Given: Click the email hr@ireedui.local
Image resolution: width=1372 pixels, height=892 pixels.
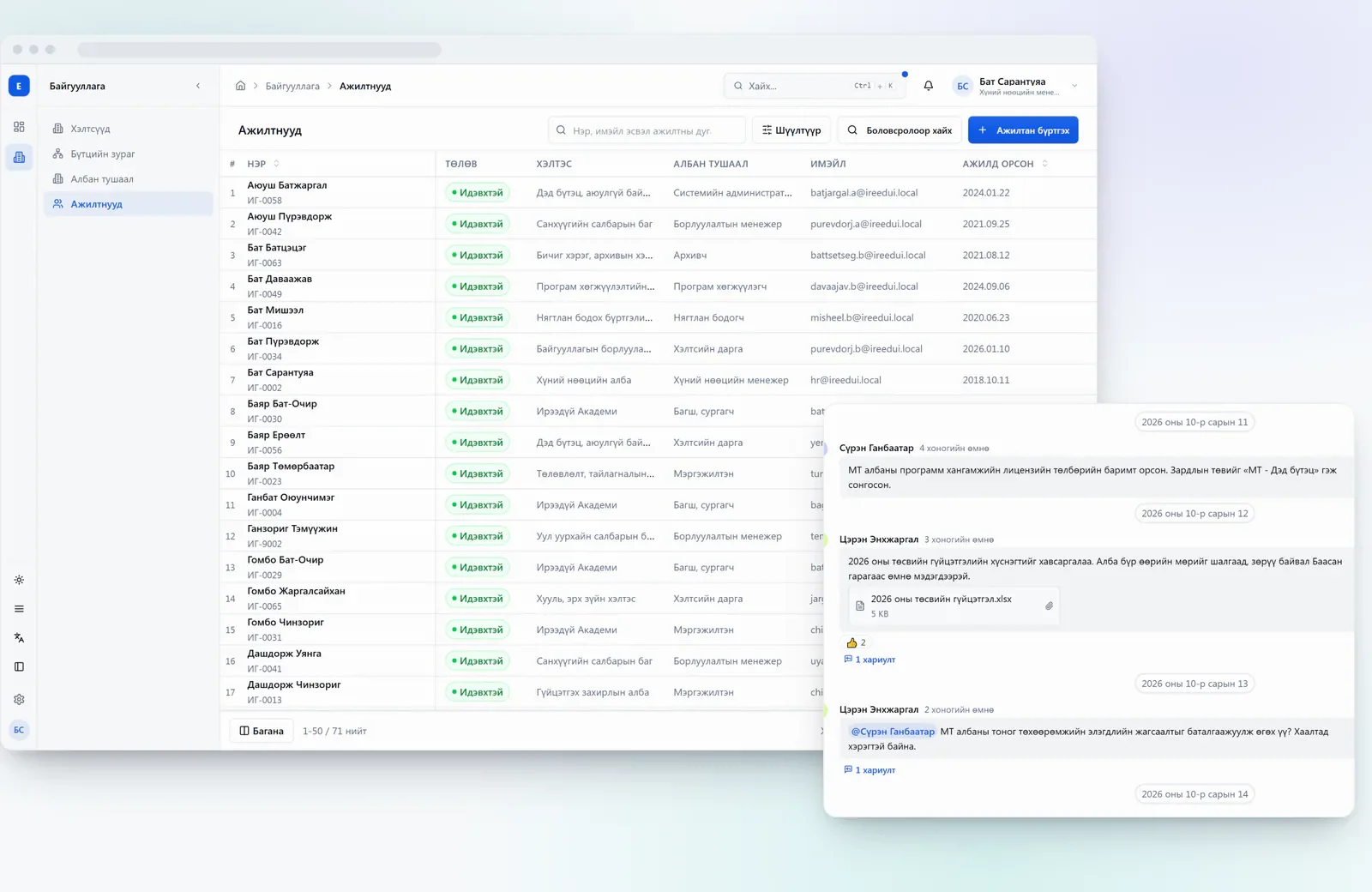Looking at the screenshot, I should point(845,380).
